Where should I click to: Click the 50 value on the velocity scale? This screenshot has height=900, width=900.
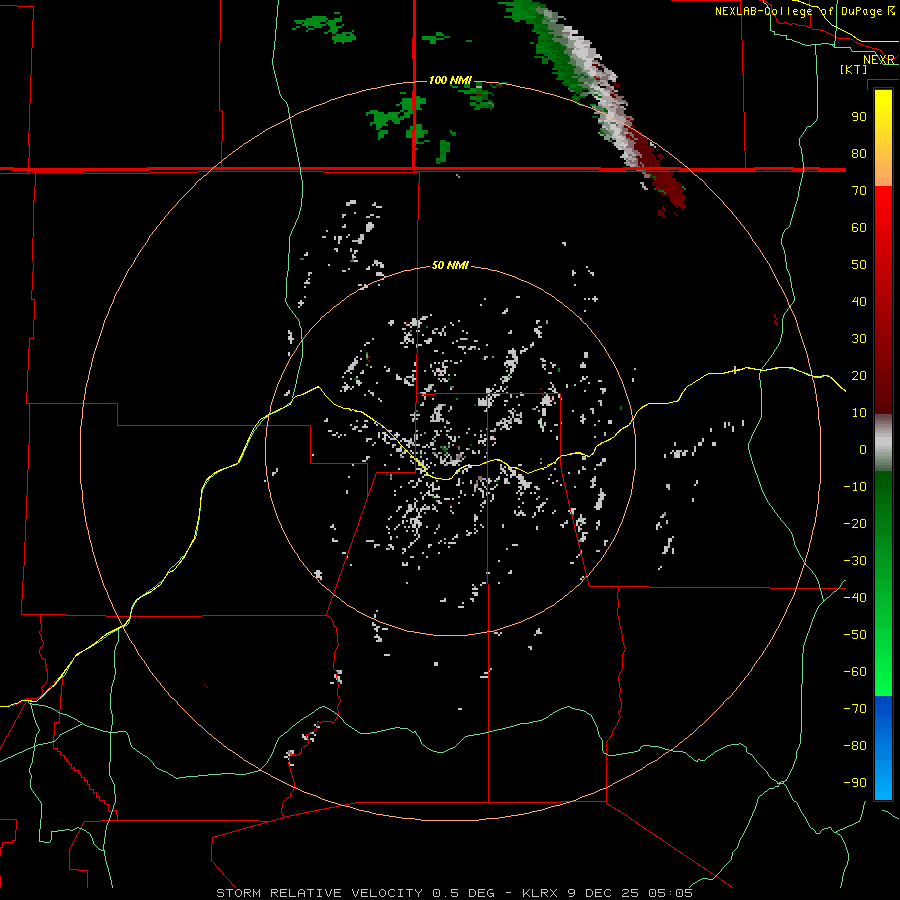click(859, 265)
